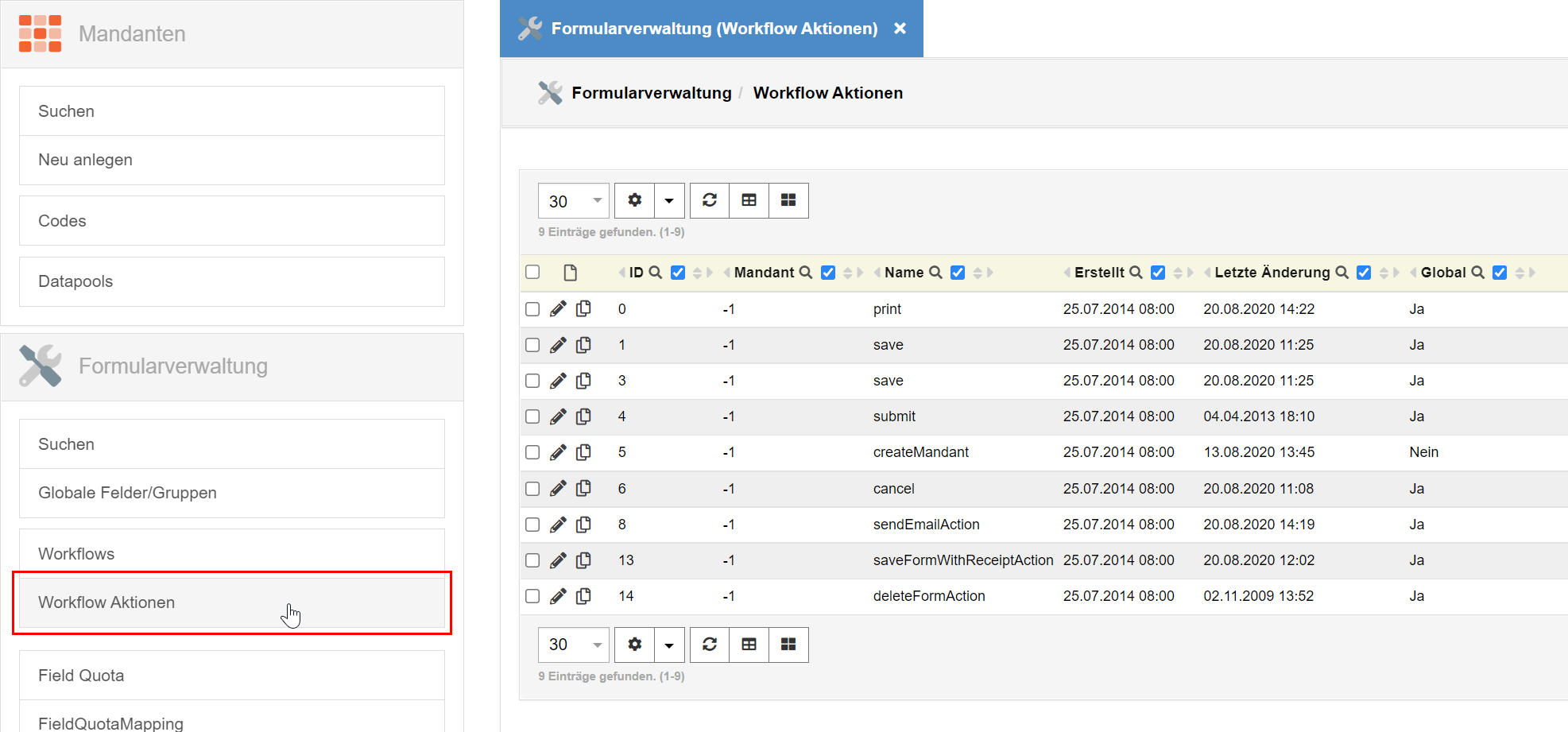This screenshot has width=1568, height=732.
Task: Edit the deleteFormAction row with the pencil
Action: point(558,596)
